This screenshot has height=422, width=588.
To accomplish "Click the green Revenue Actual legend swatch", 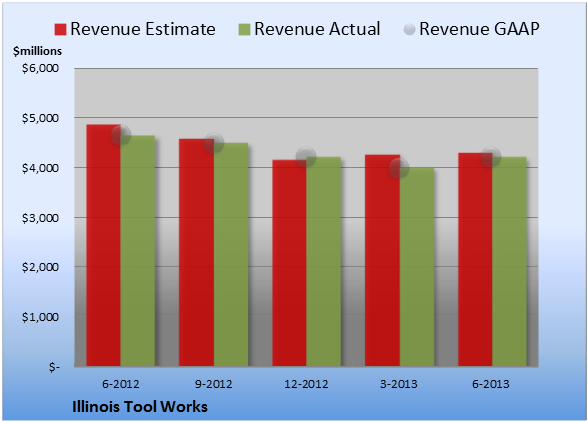I will (244, 30).
